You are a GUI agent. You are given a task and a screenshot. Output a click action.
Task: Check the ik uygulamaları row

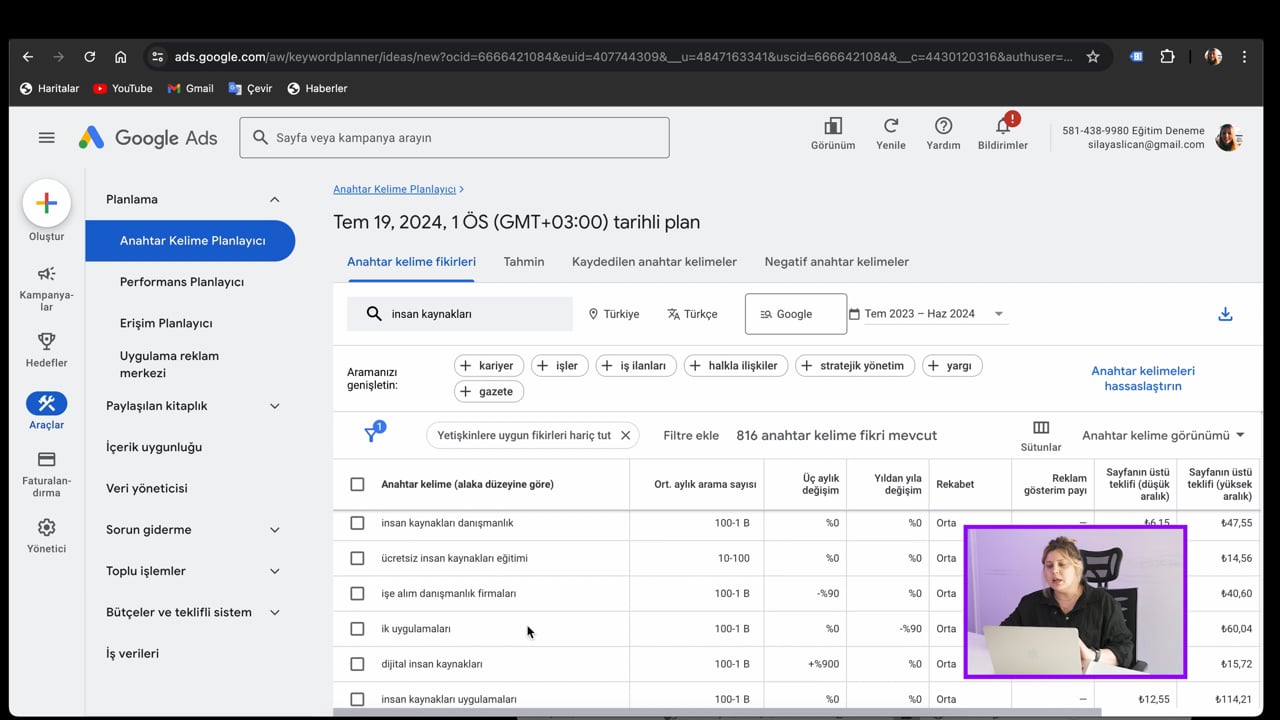tap(357, 629)
